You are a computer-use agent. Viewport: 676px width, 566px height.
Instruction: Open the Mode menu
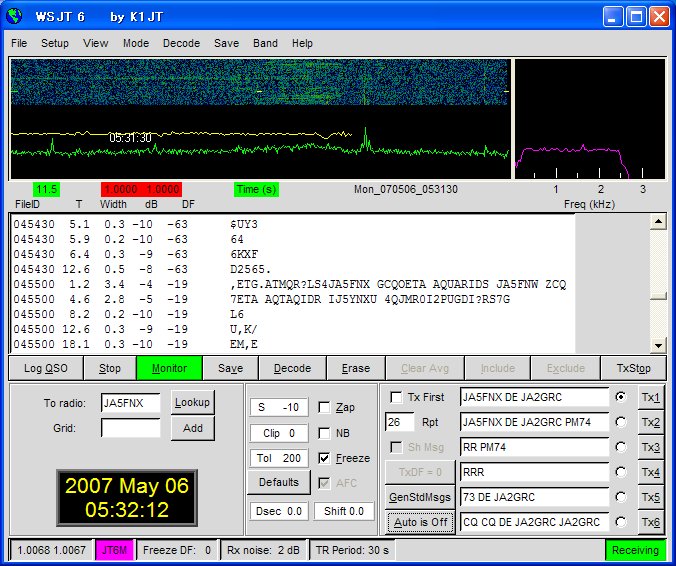tap(136, 43)
